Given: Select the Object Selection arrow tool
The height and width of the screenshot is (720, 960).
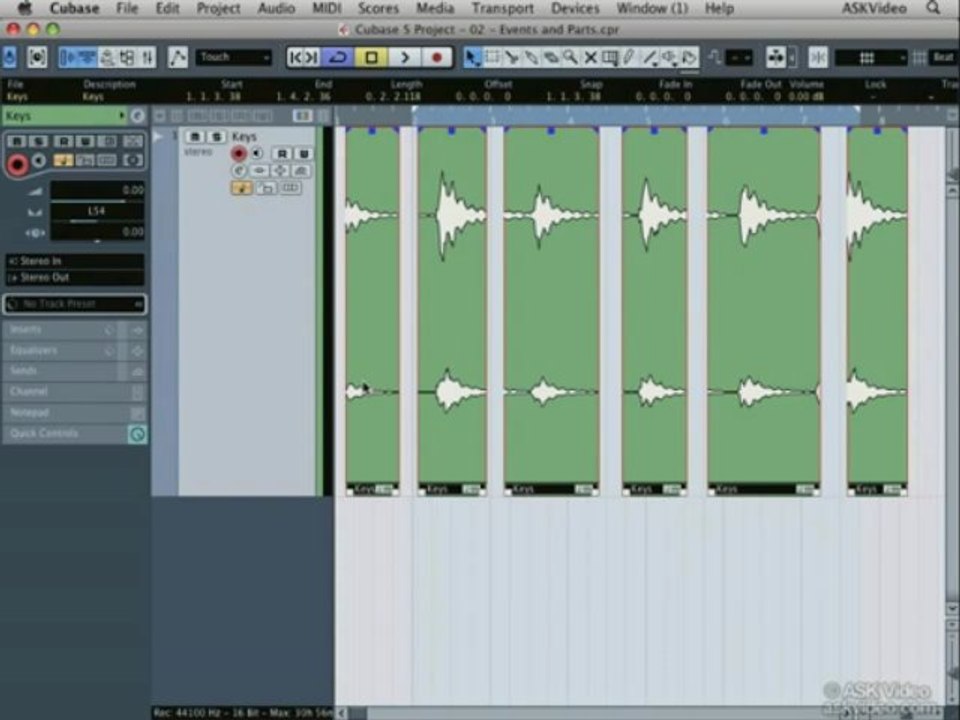Looking at the screenshot, I should [471, 58].
